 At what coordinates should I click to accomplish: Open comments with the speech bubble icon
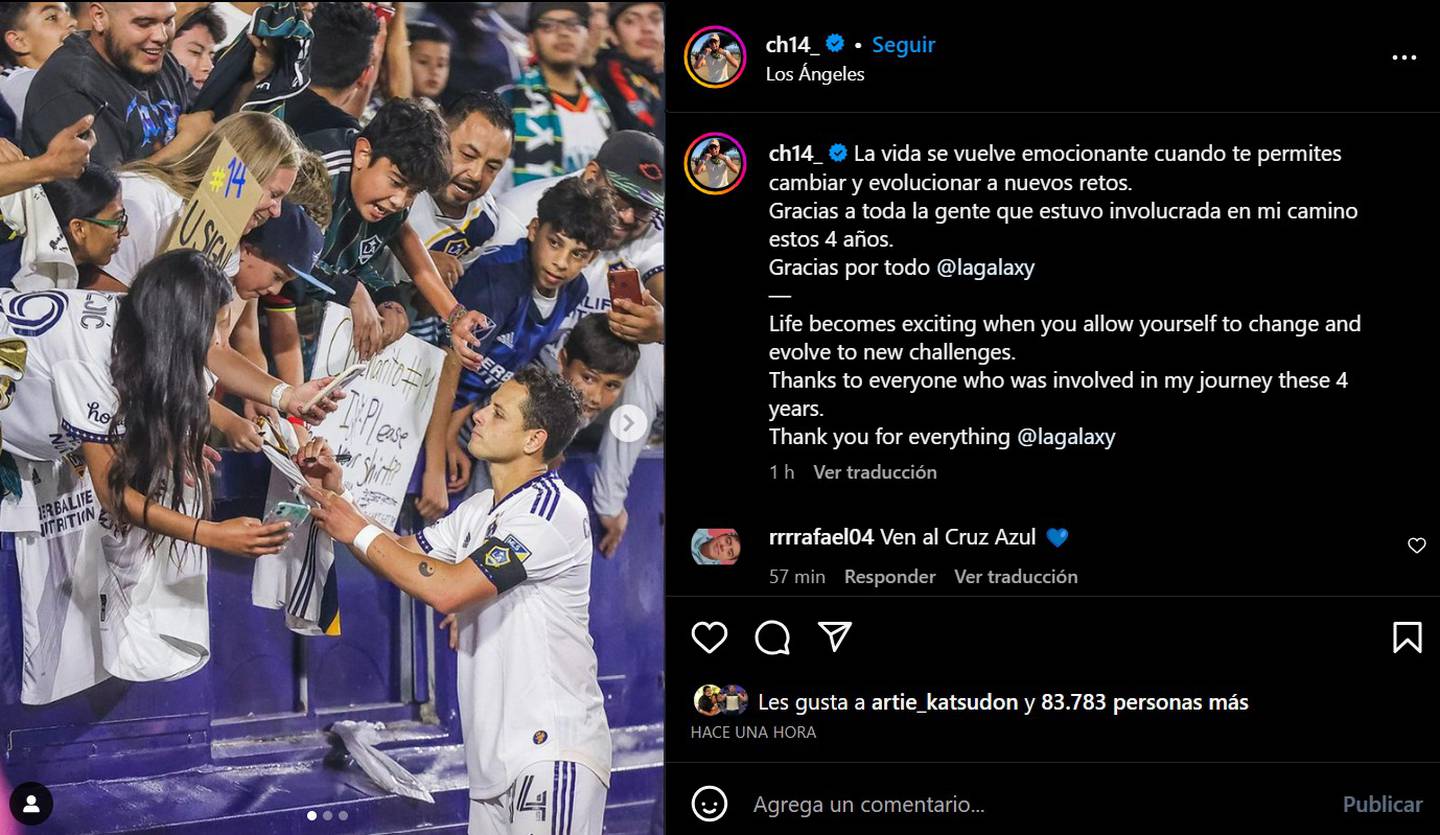[x=772, y=637]
